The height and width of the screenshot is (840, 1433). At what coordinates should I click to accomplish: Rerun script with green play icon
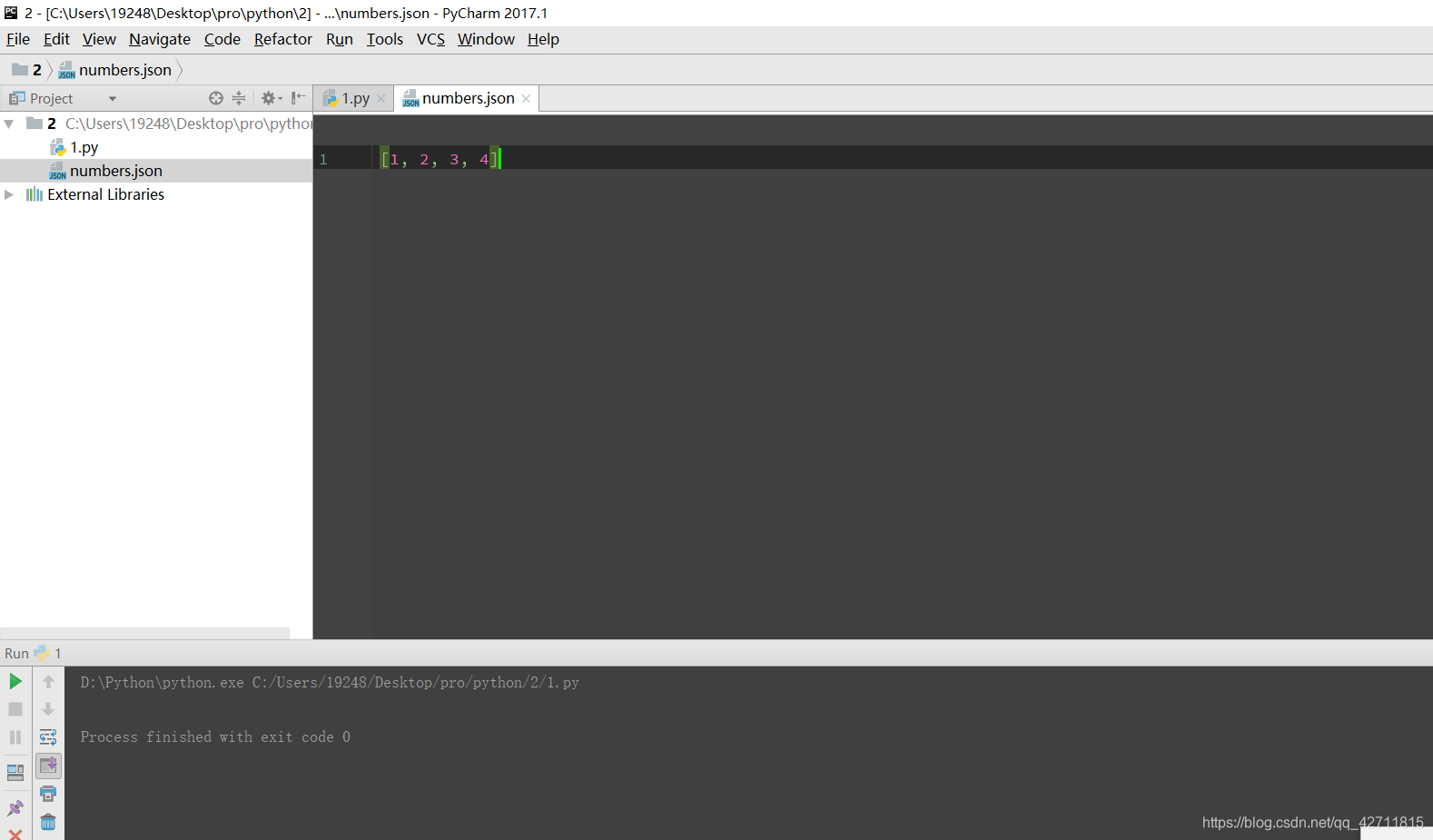coord(15,681)
